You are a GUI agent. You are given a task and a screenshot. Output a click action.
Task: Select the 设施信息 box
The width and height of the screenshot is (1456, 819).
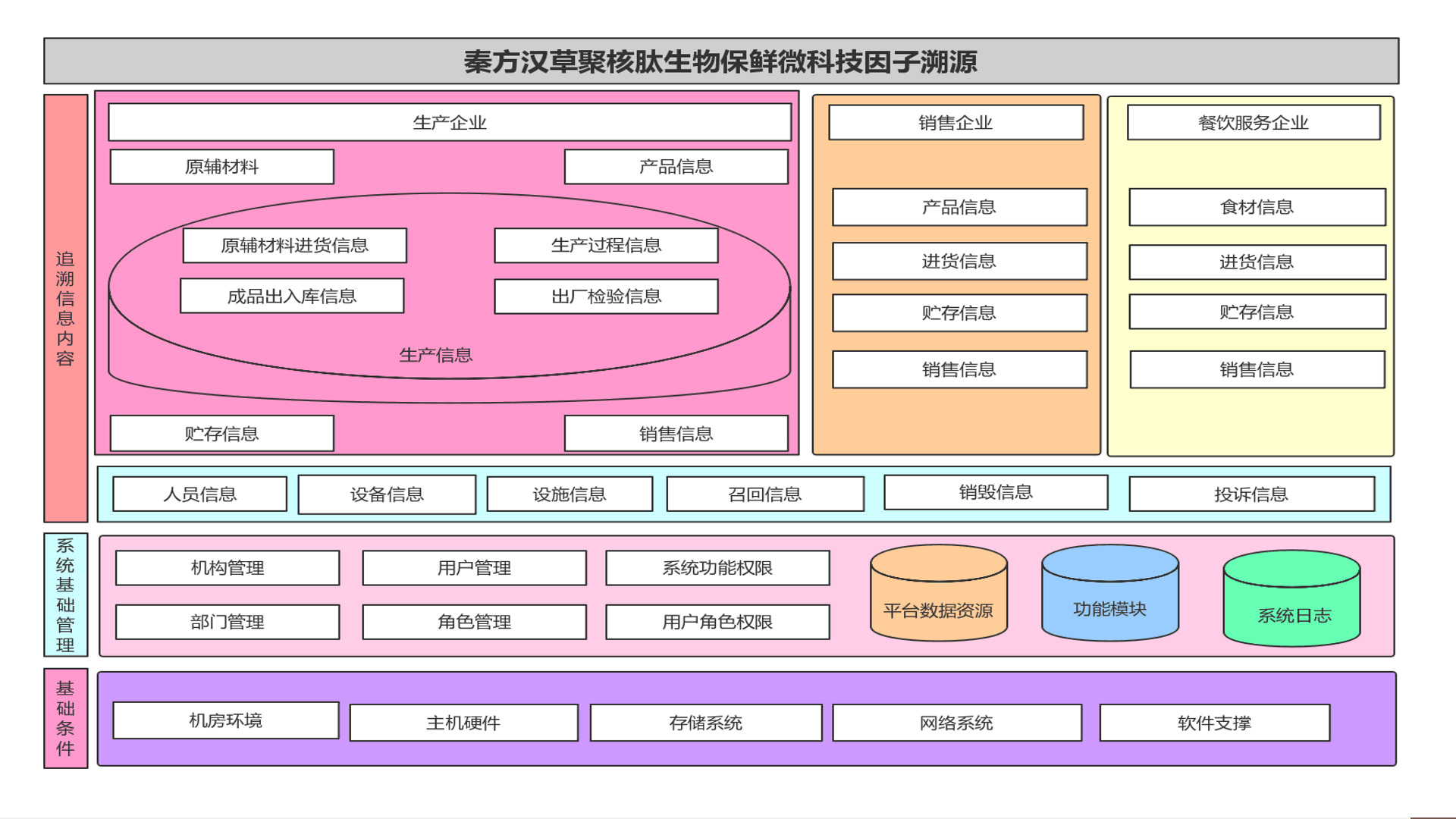coord(570,494)
